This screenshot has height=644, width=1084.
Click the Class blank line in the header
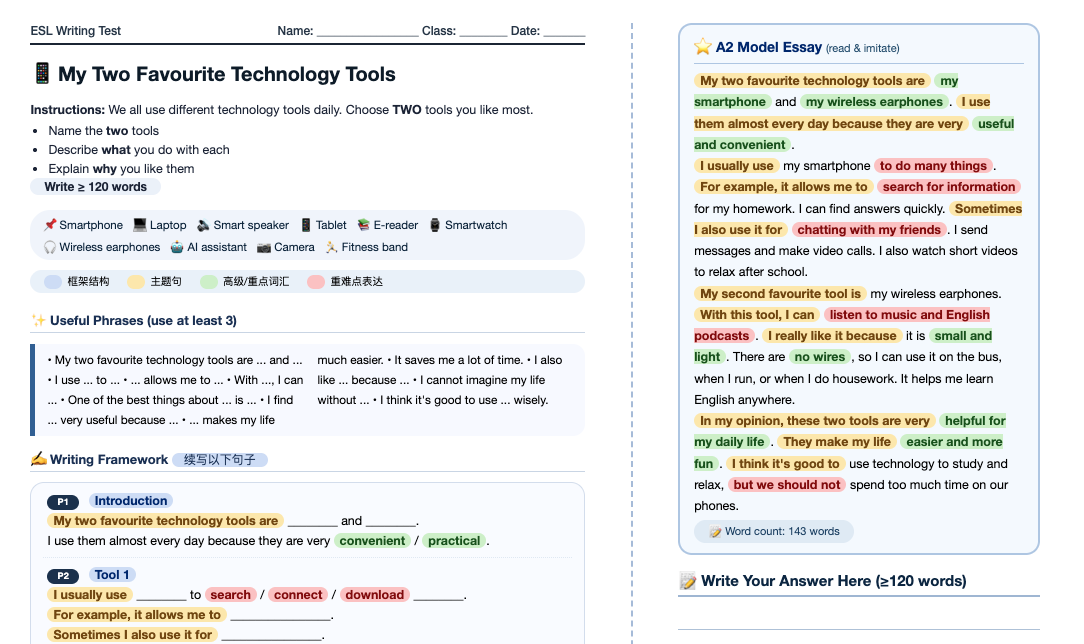coord(483,32)
